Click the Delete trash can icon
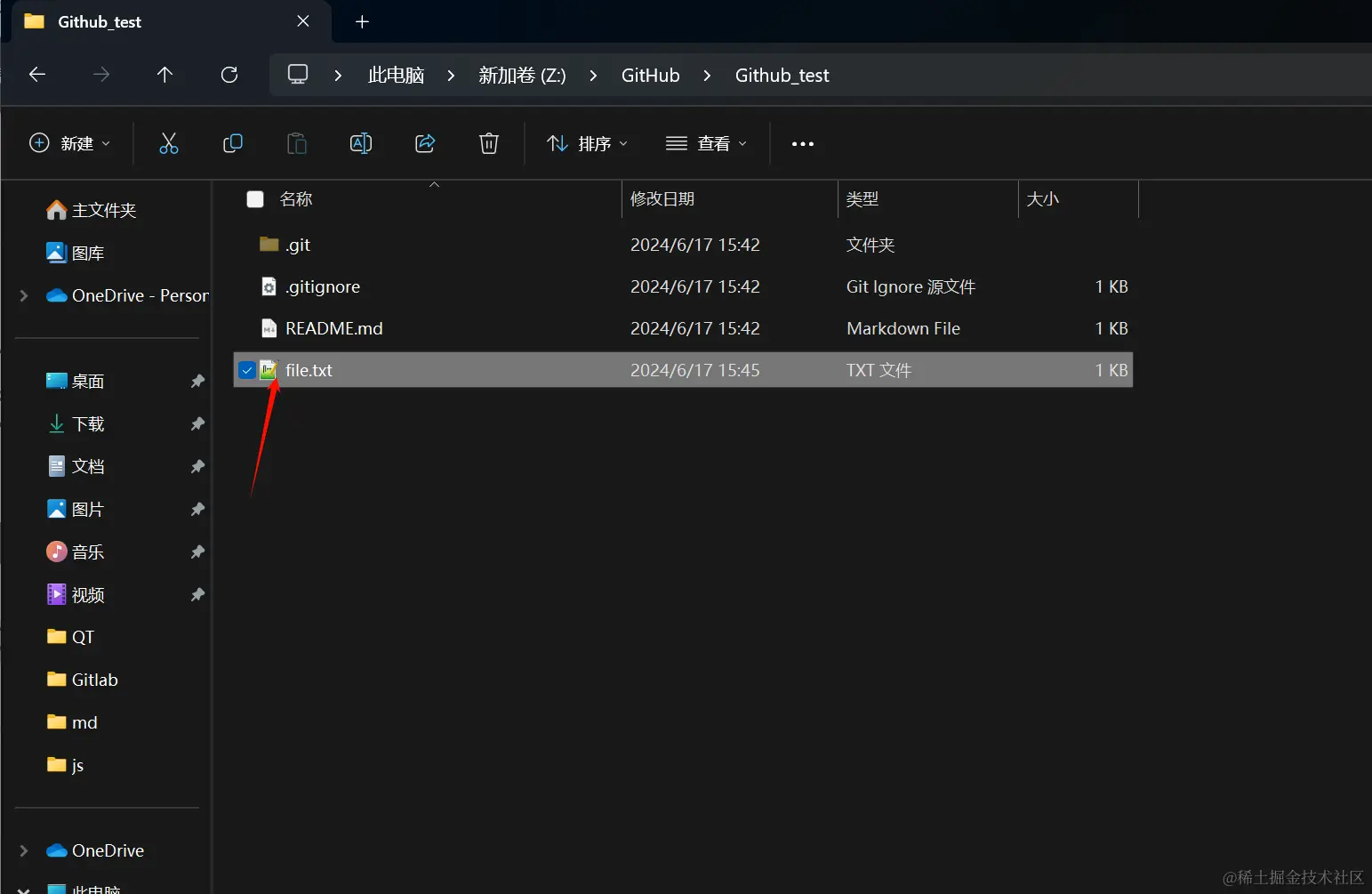 489,143
